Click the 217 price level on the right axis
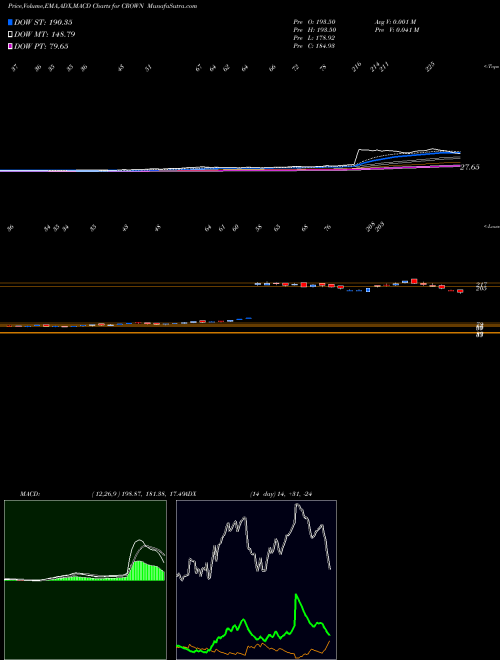Screen dimensions: 500x660 pyautogui.click(x=481, y=285)
